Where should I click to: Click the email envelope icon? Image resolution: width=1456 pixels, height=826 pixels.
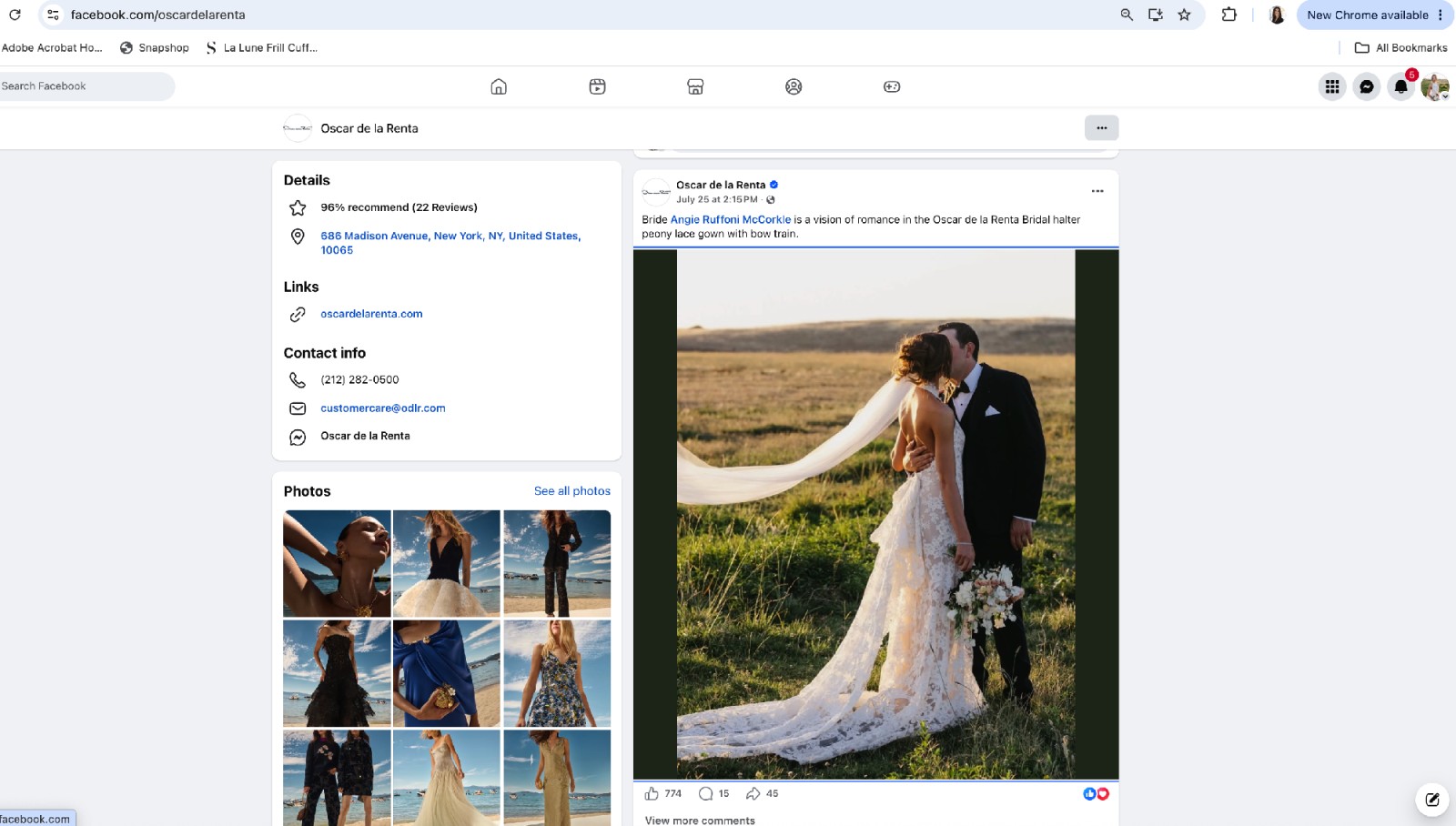[x=298, y=408]
